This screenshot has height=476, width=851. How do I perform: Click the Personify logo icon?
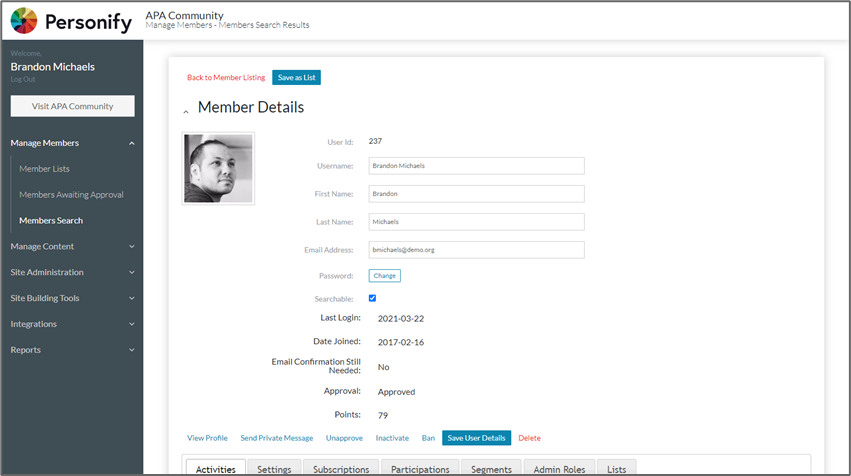click(x=24, y=21)
